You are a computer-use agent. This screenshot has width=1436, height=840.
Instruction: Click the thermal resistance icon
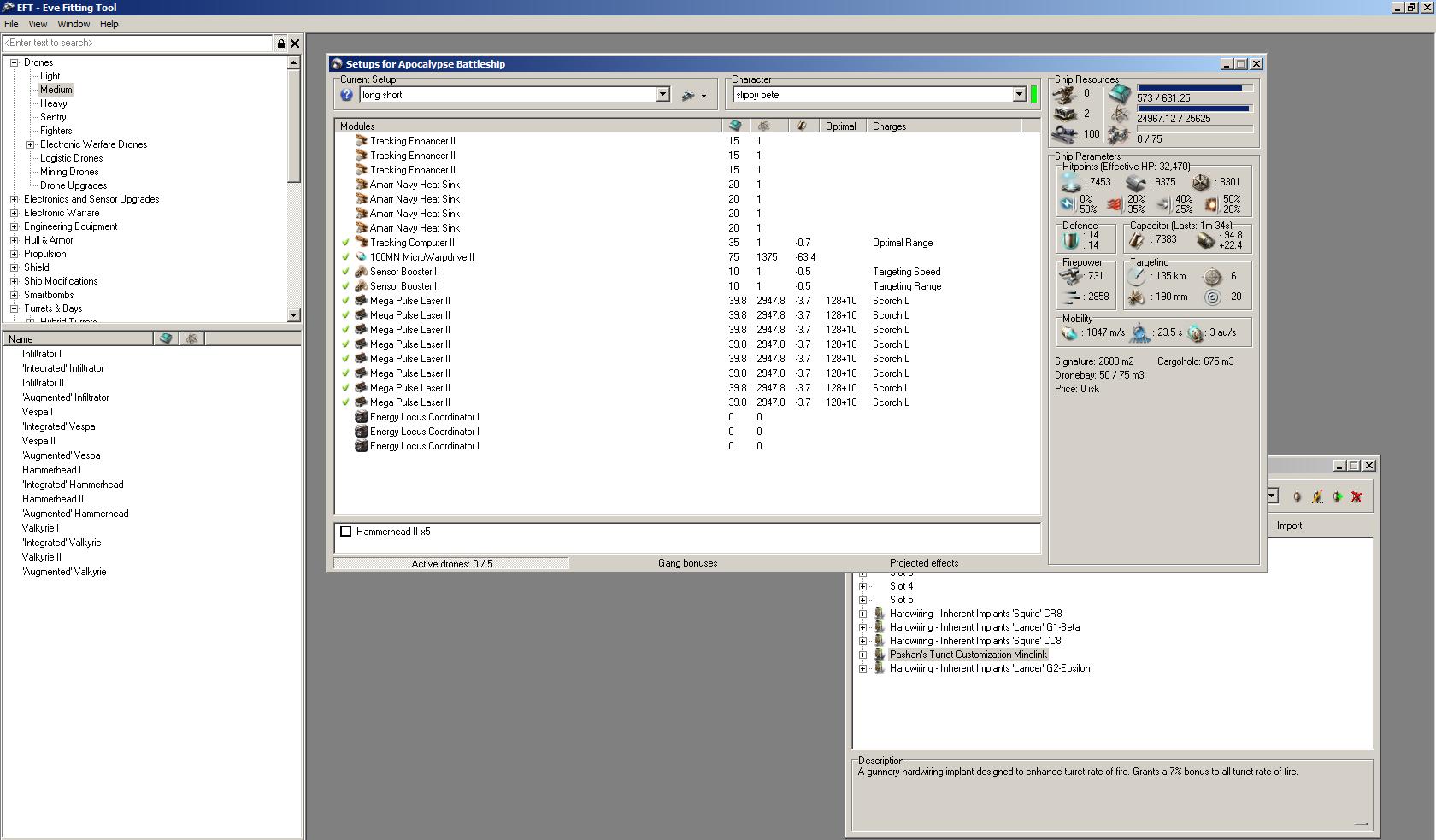coord(1115,204)
